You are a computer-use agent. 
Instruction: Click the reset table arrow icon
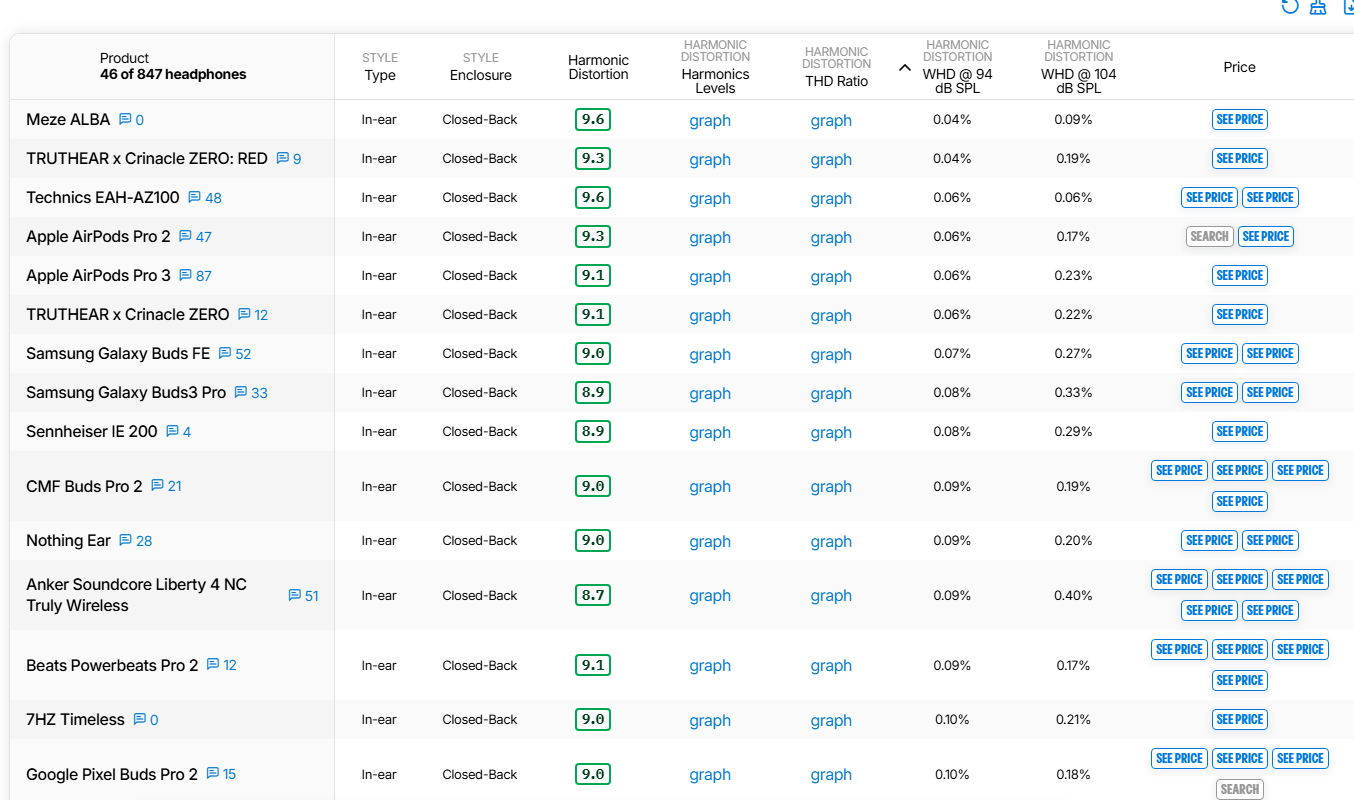coord(1290,6)
